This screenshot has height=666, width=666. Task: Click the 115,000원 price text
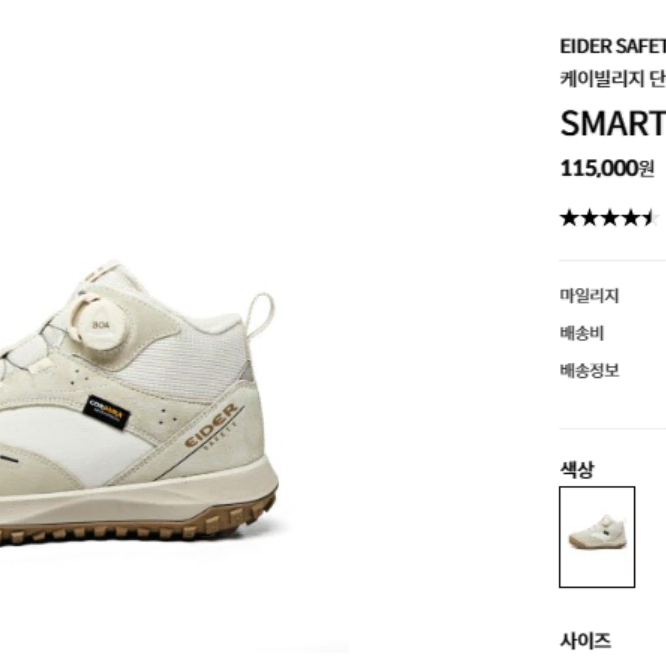(607, 169)
